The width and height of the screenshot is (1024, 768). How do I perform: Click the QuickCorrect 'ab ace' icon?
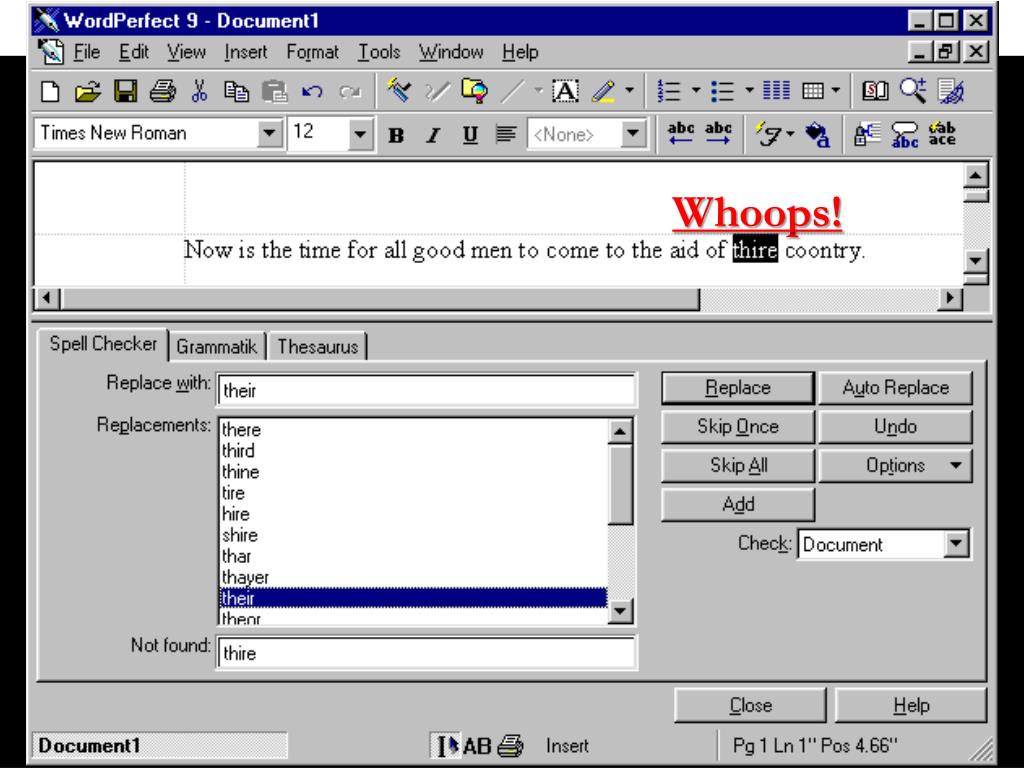tap(942, 134)
